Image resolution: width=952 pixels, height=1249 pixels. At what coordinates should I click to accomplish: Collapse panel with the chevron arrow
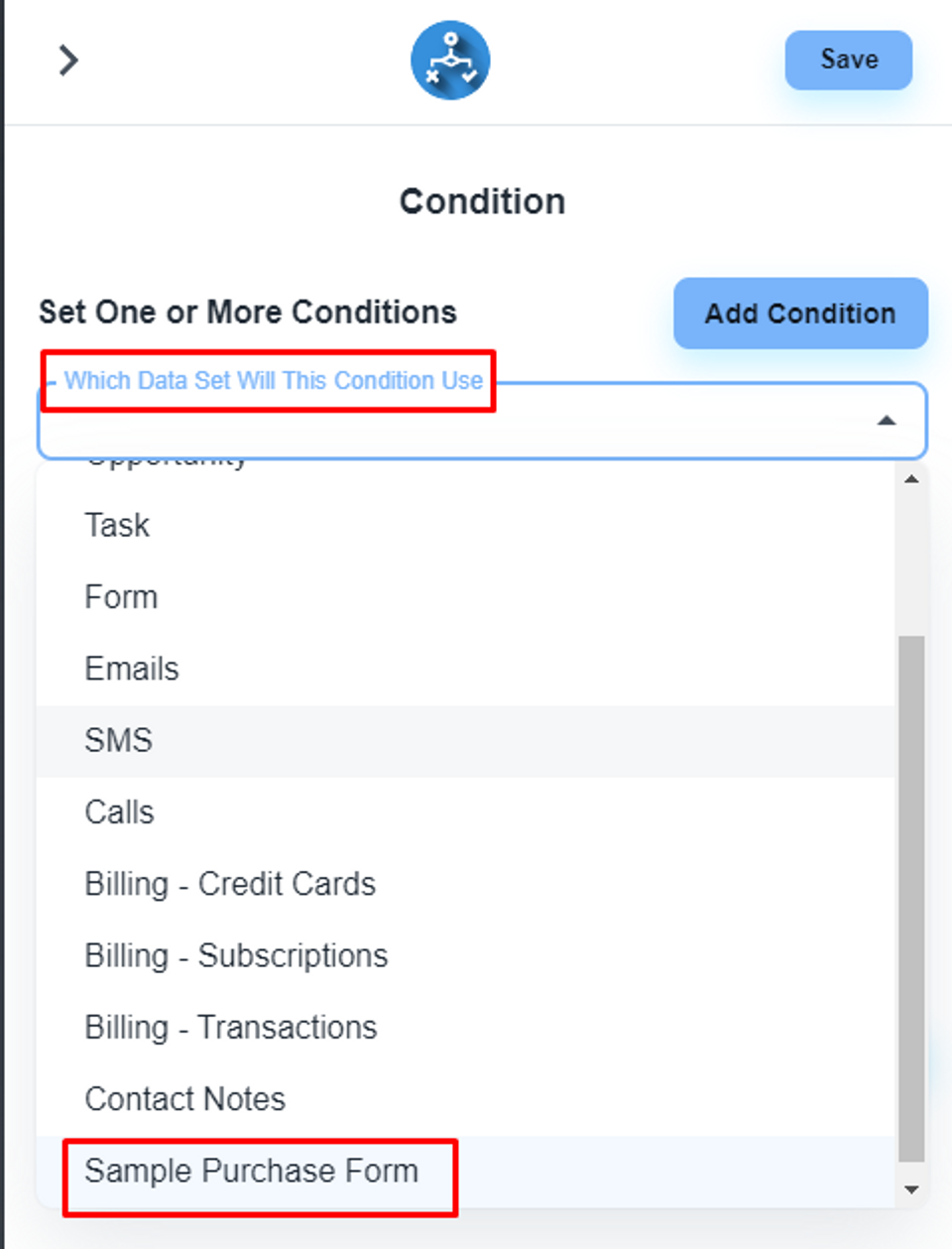coord(67,61)
